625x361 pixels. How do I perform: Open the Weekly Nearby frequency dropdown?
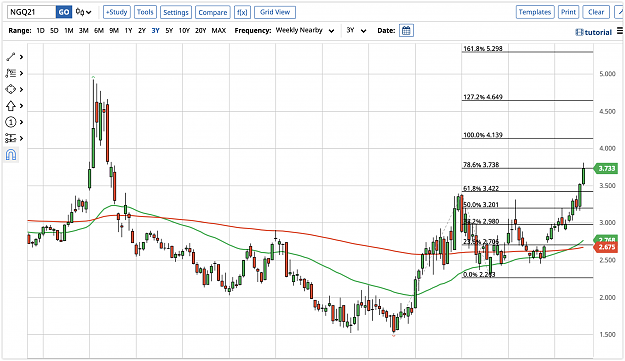pos(305,31)
